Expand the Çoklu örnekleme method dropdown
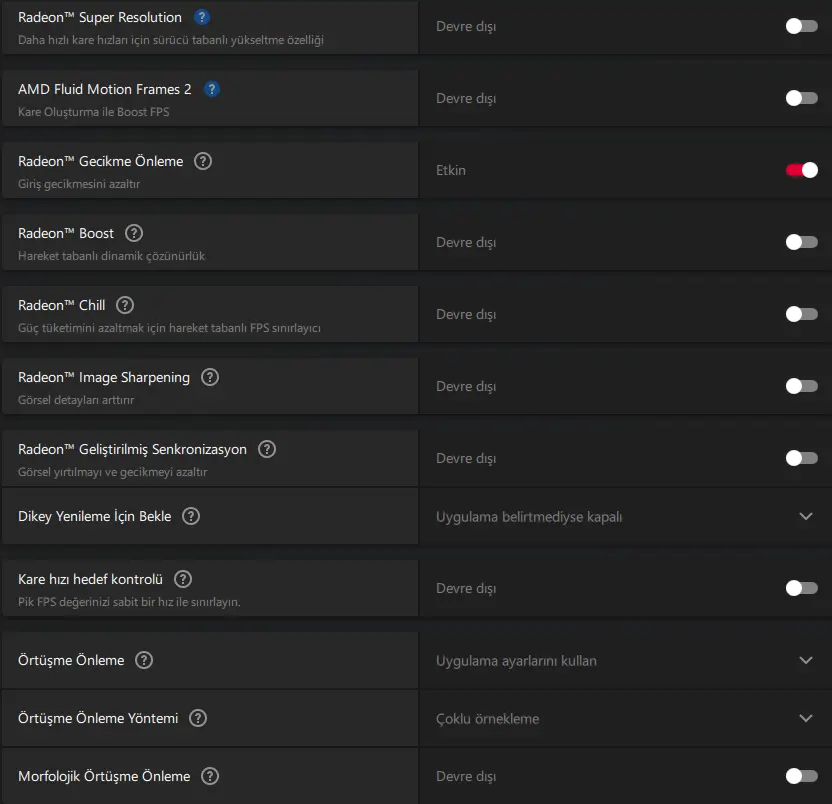This screenshot has height=804, width=832. (625, 719)
